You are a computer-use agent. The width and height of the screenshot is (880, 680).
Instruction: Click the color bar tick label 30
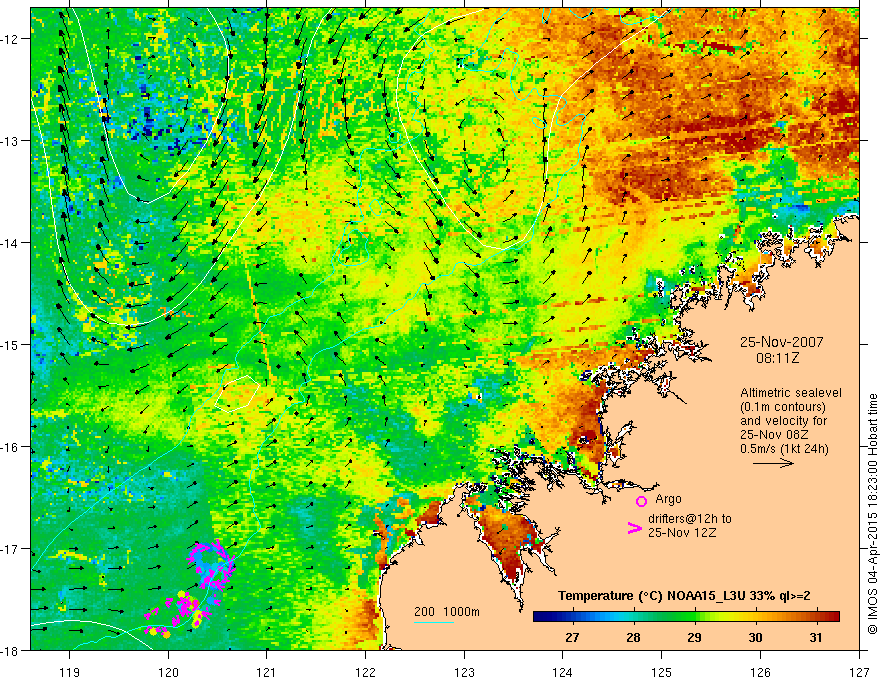point(755,638)
